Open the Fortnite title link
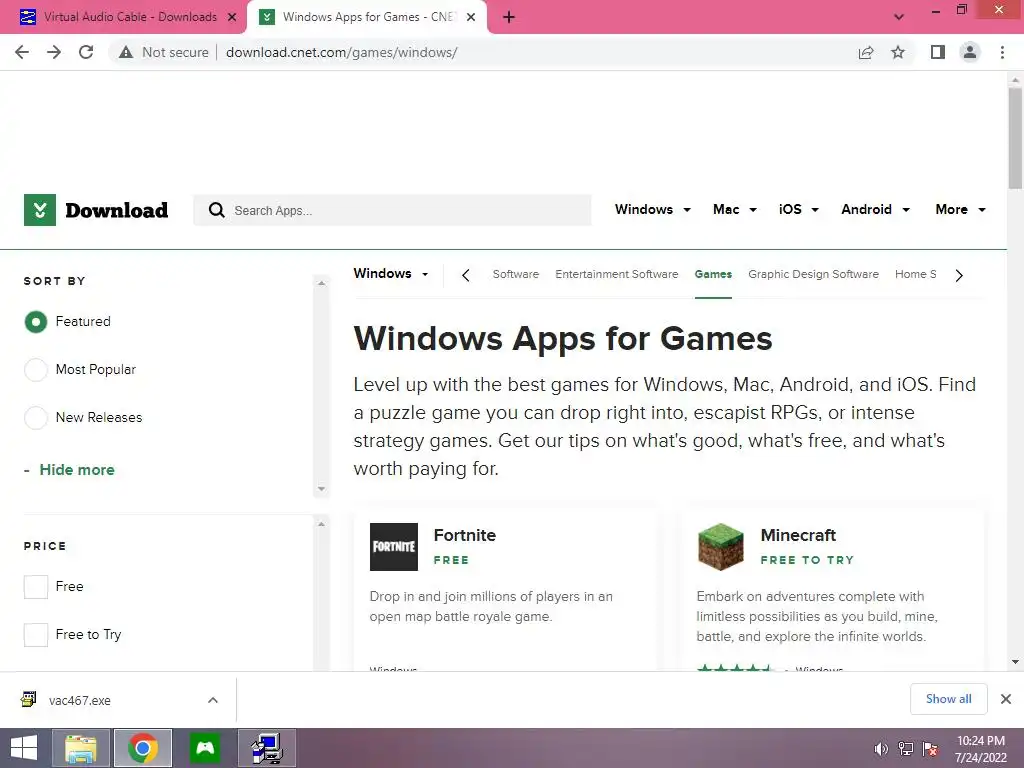This screenshot has height=768, width=1024. (464, 535)
